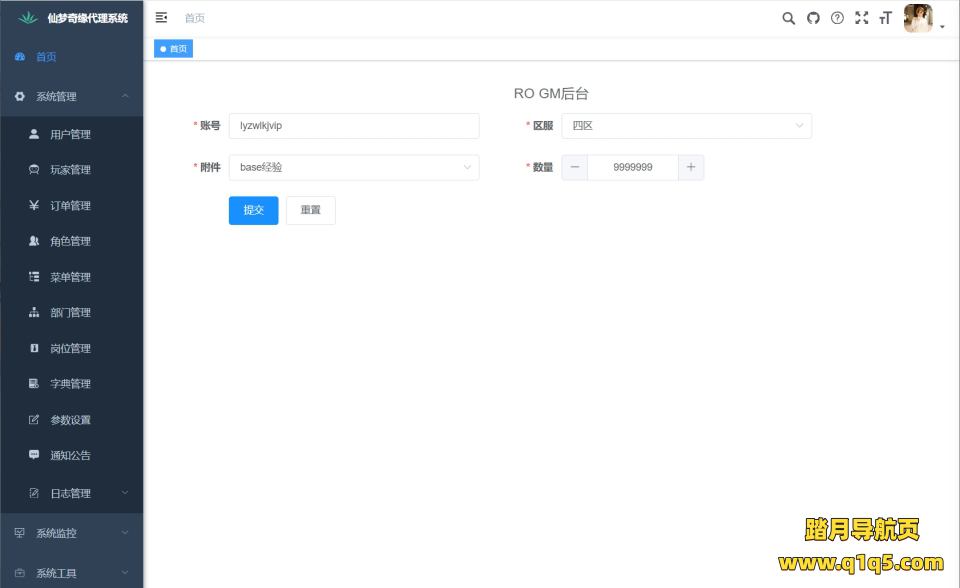This screenshot has height=588, width=960.
Task: Open the GitHub source link icon
Action: [x=813, y=18]
